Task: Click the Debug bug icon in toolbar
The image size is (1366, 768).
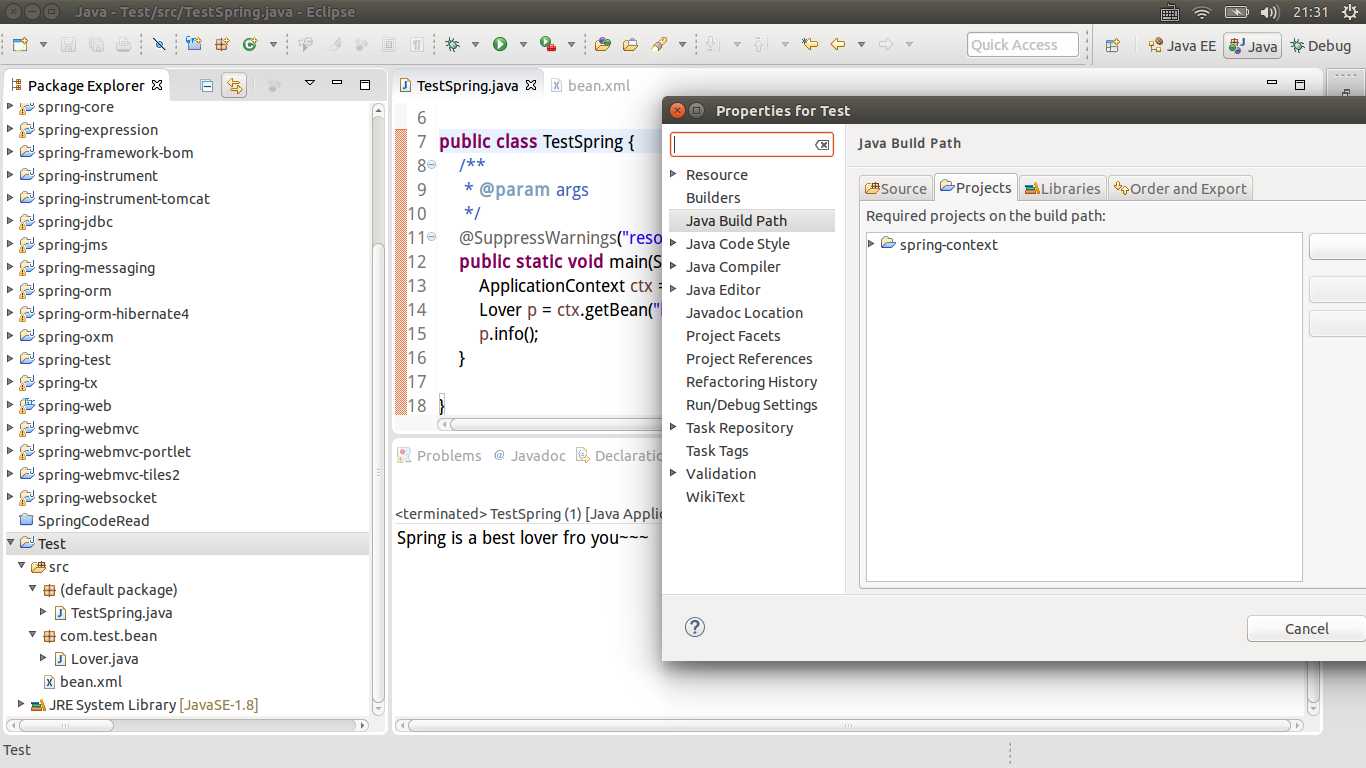Action: 453,44
